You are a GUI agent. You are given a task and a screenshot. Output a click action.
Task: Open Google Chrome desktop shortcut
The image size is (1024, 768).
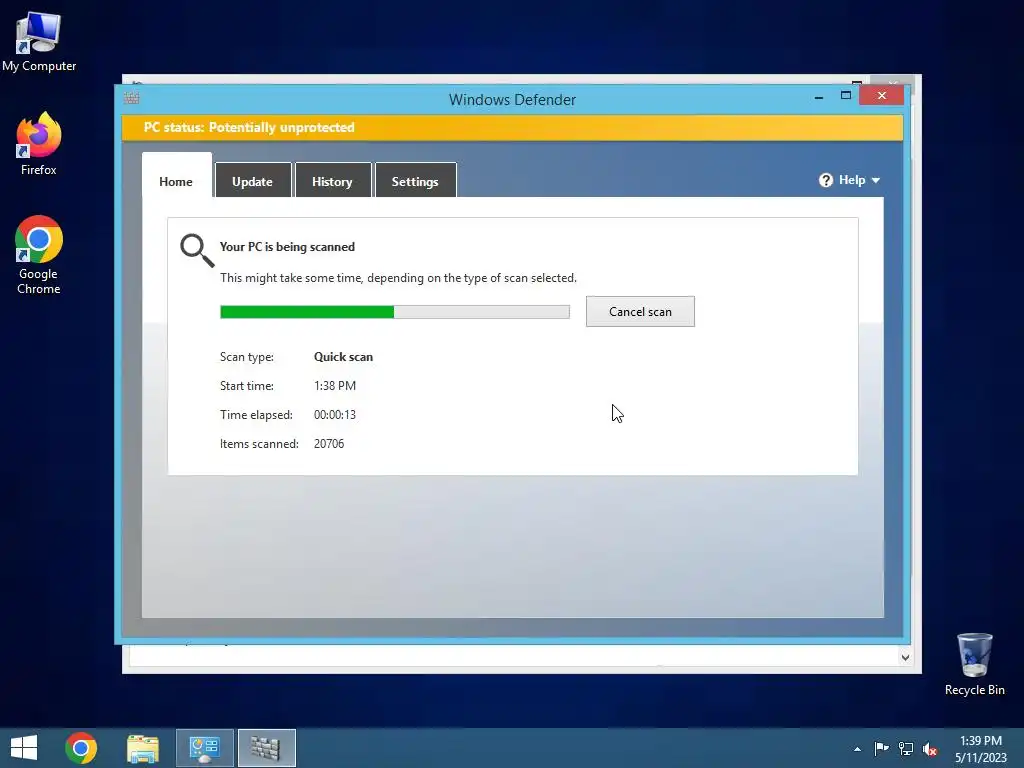click(39, 255)
